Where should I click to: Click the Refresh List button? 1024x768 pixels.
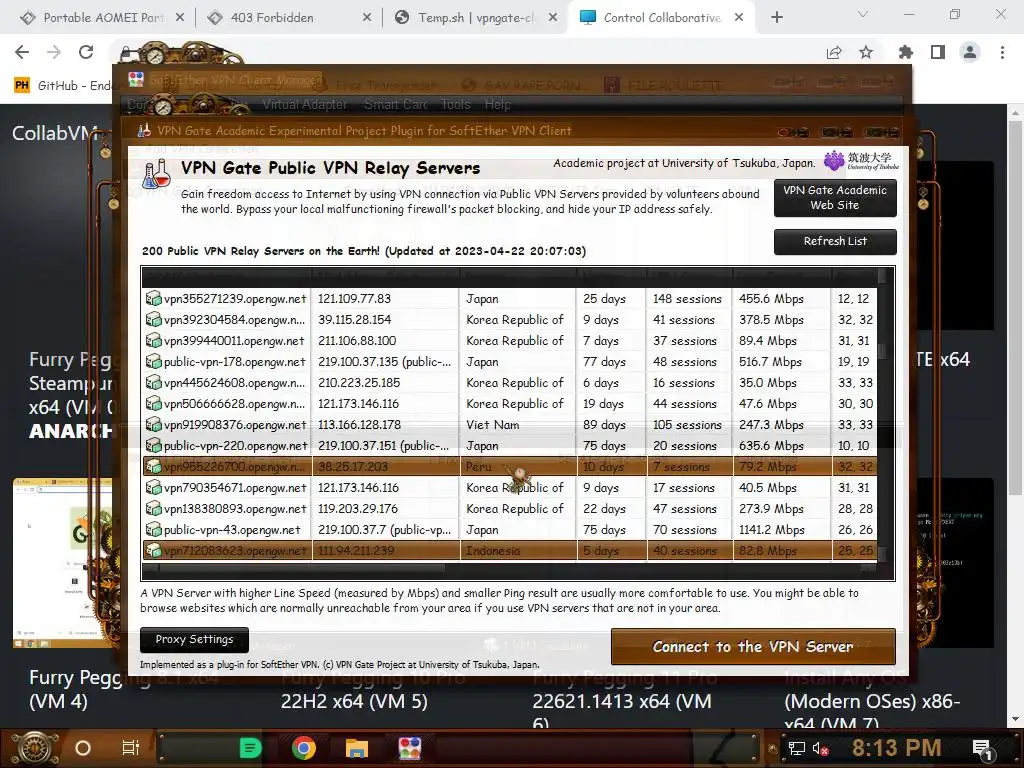point(835,241)
